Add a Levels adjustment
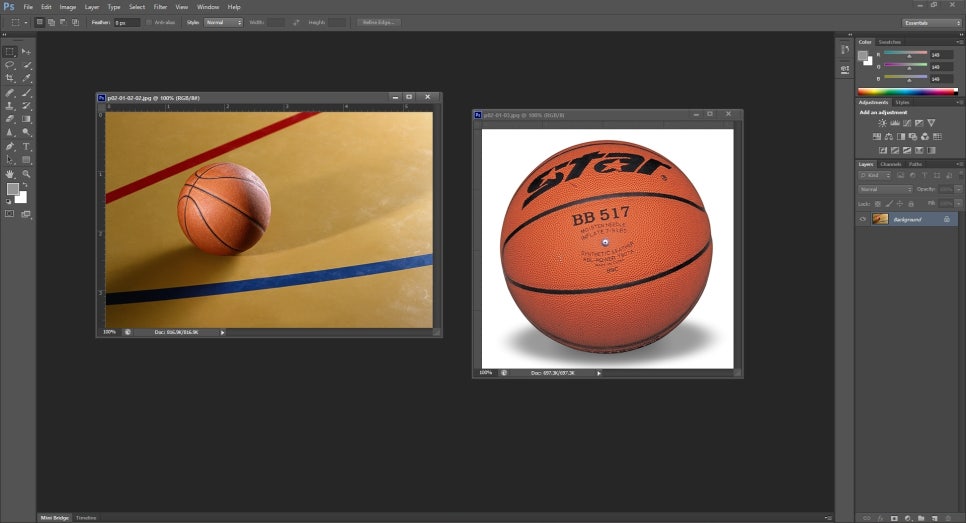 (895, 123)
